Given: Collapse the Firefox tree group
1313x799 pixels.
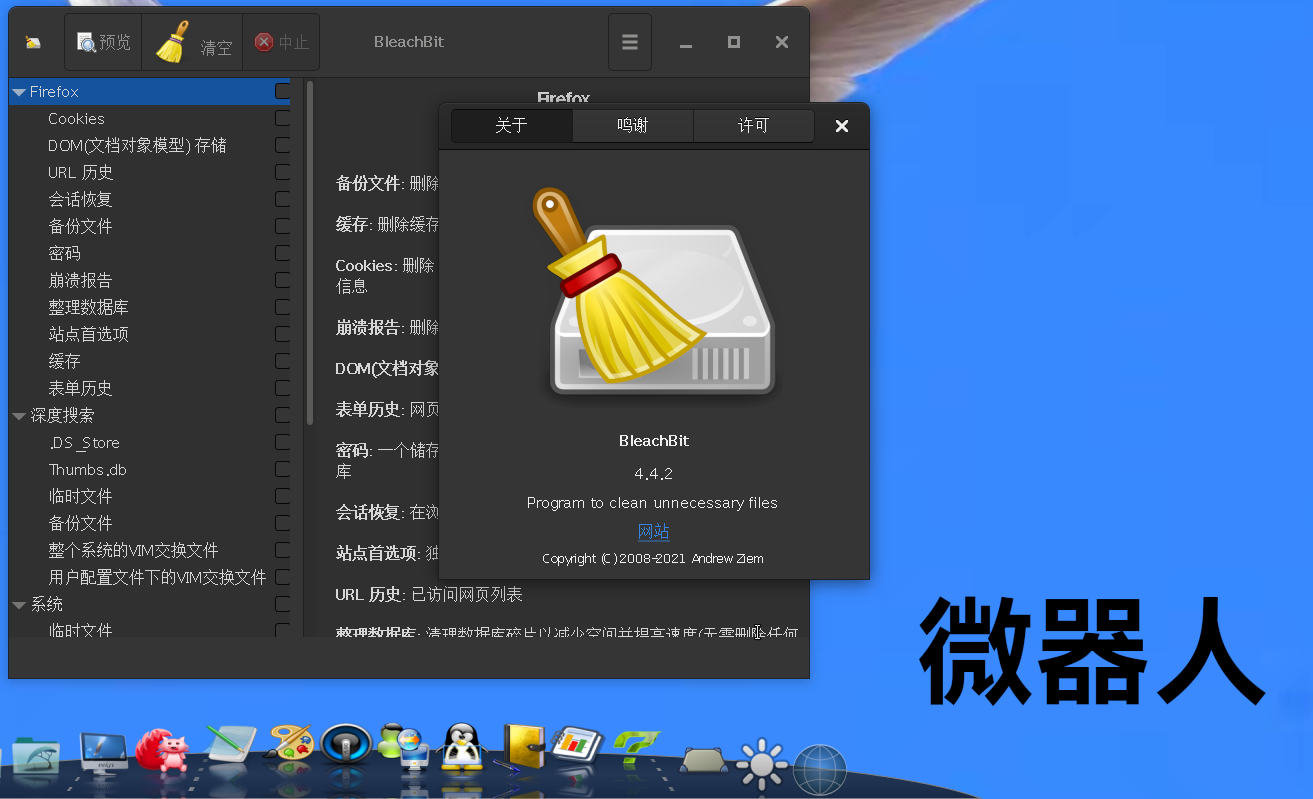Looking at the screenshot, I should (18, 92).
